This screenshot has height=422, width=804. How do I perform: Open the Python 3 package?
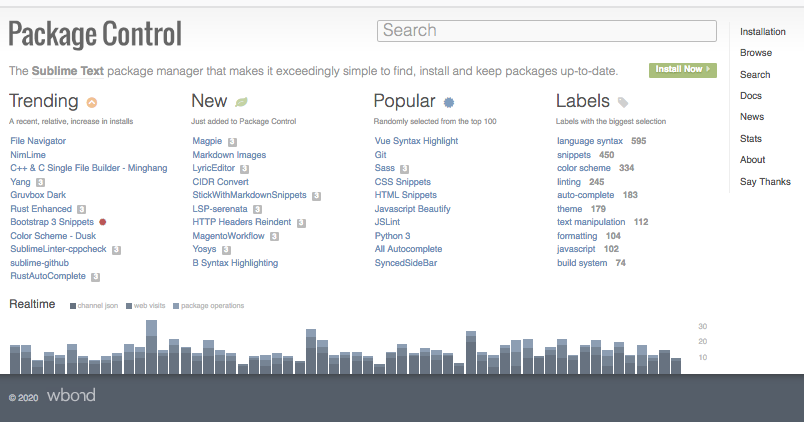[392, 236]
